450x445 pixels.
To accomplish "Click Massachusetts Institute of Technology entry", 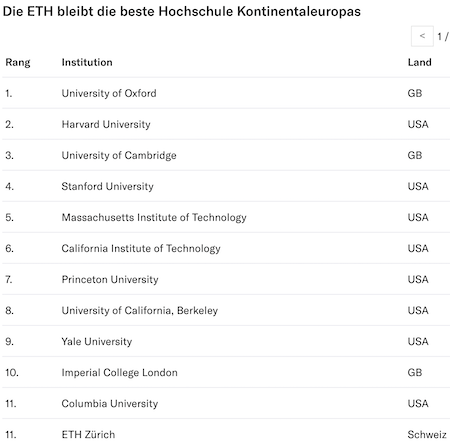I will point(154,217).
